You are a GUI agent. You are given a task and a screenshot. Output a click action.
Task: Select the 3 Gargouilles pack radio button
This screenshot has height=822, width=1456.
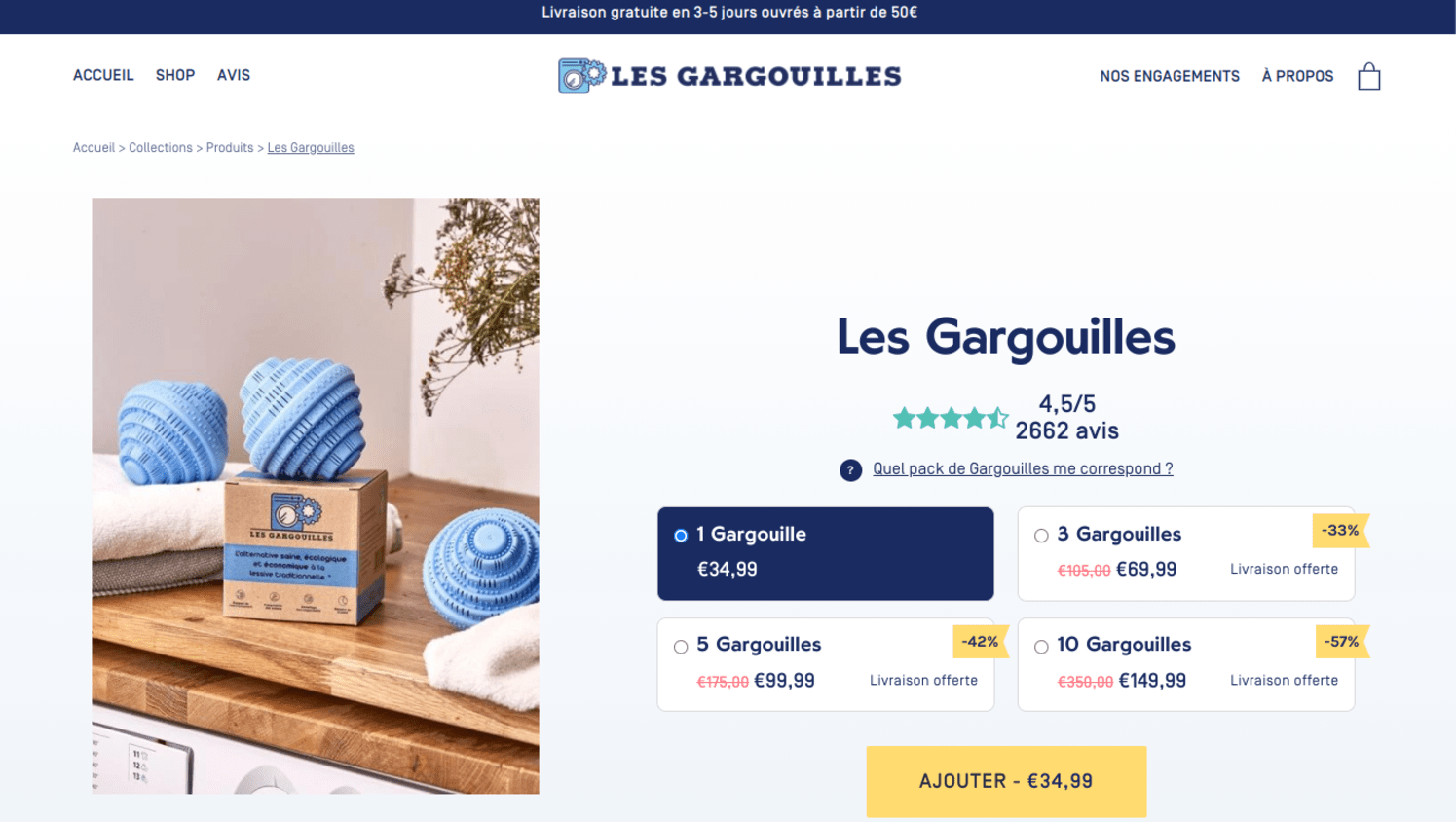[x=1041, y=536]
